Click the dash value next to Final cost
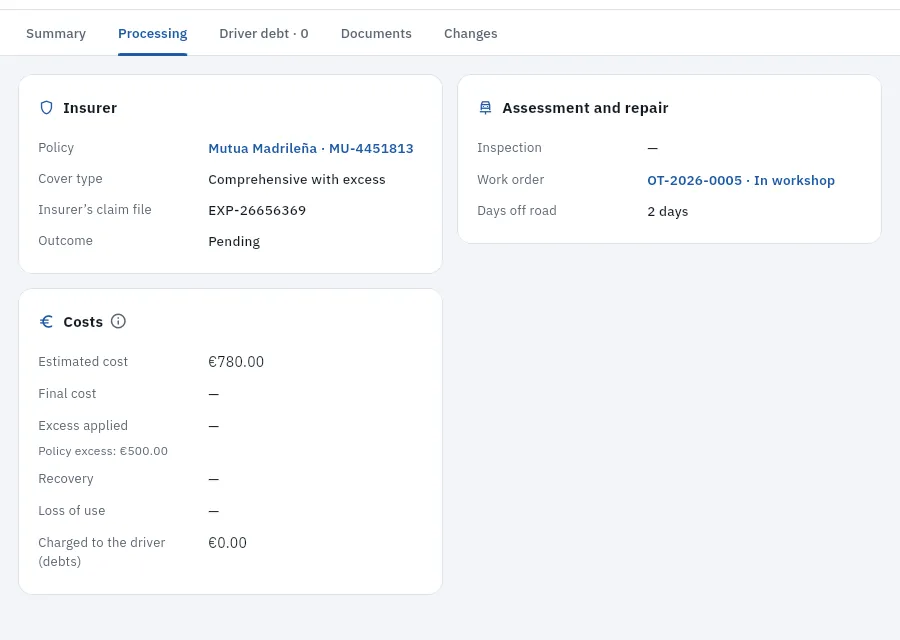Image resolution: width=900 pixels, height=640 pixels. pyautogui.click(x=214, y=394)
